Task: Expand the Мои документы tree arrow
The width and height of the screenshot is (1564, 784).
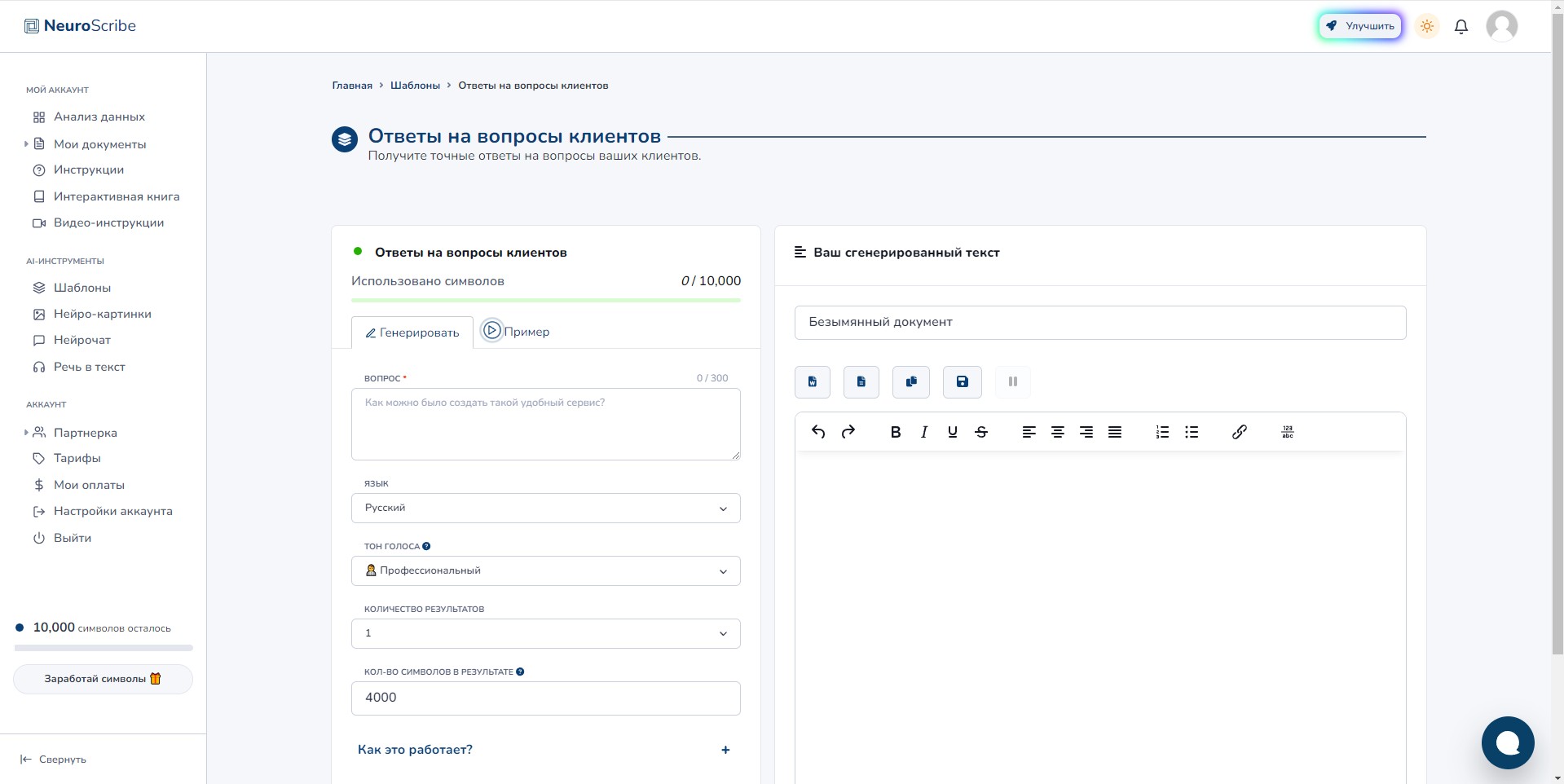Action: (x=26, y=144)
